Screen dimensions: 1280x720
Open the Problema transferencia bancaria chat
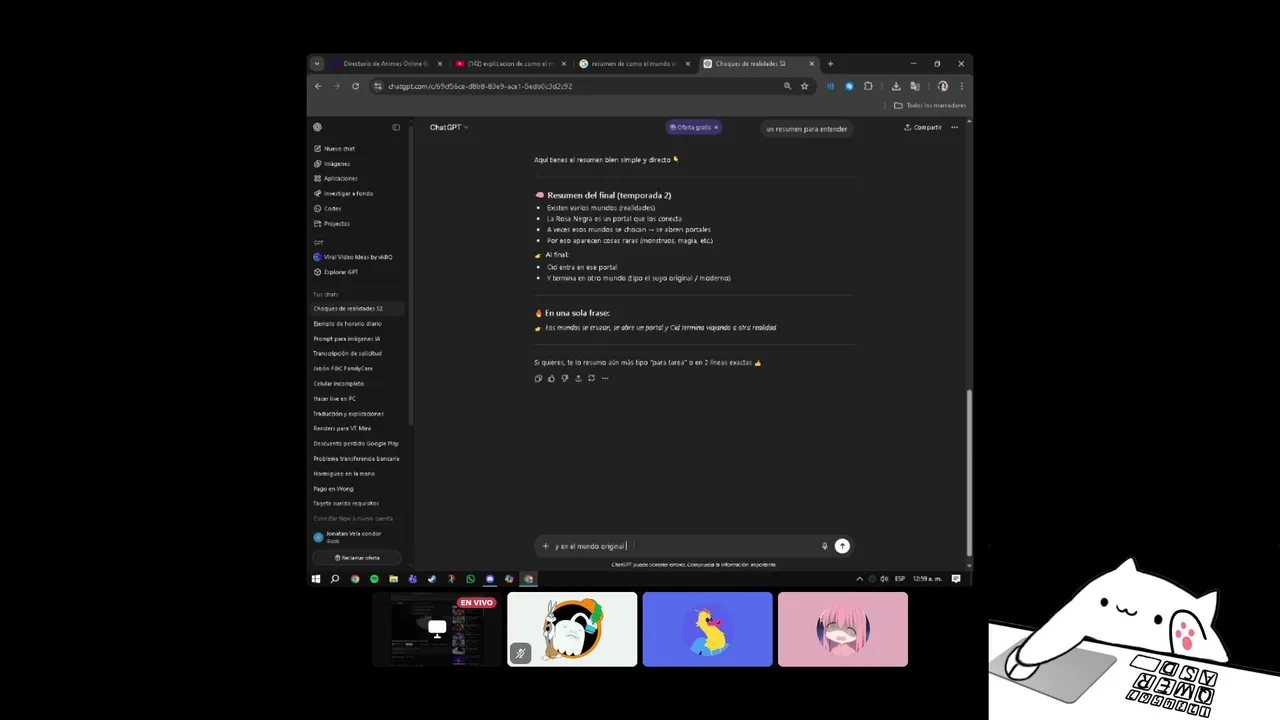(x=358, y=458)
